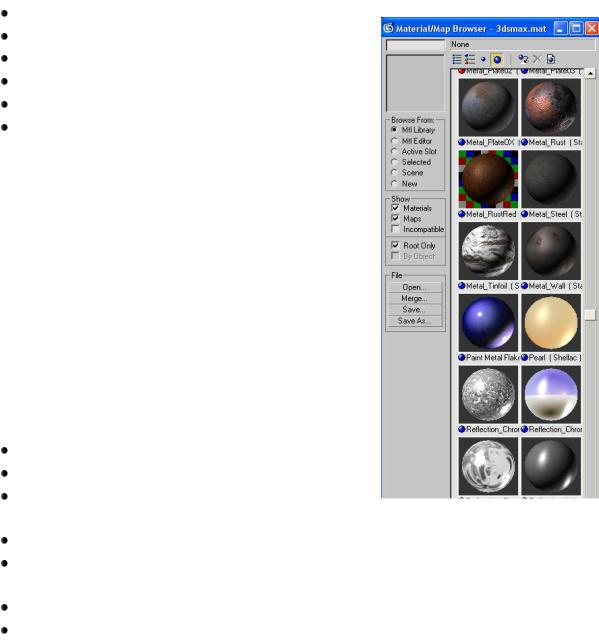Pick the Metal_Steel dark sphere thumbnail
Viewport: 599px width, 640px height.
[x=551, y=179]
